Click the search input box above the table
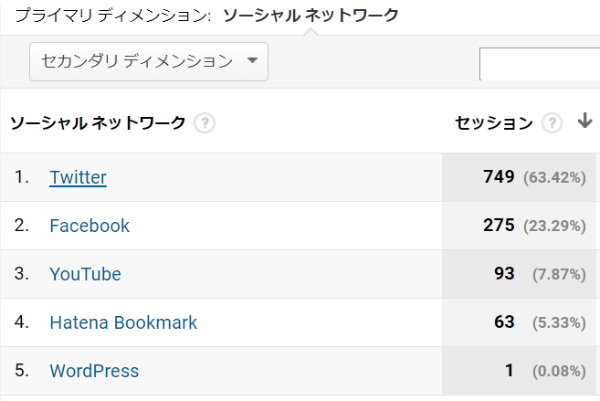This screenshot has width=600, height=401. click(539, 64)
